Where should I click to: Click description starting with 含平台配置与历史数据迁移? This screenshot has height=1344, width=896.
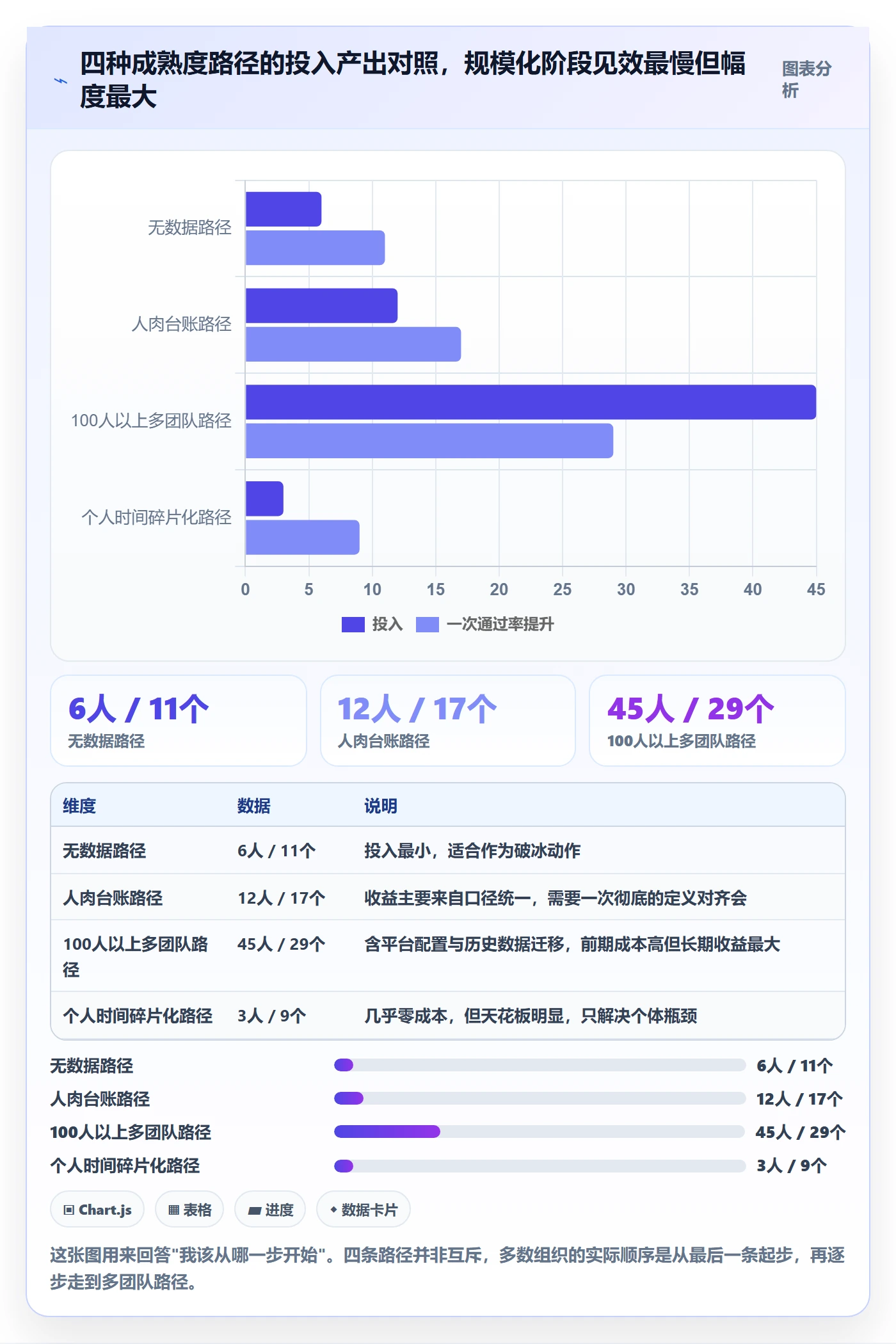(x=572, y=944)
